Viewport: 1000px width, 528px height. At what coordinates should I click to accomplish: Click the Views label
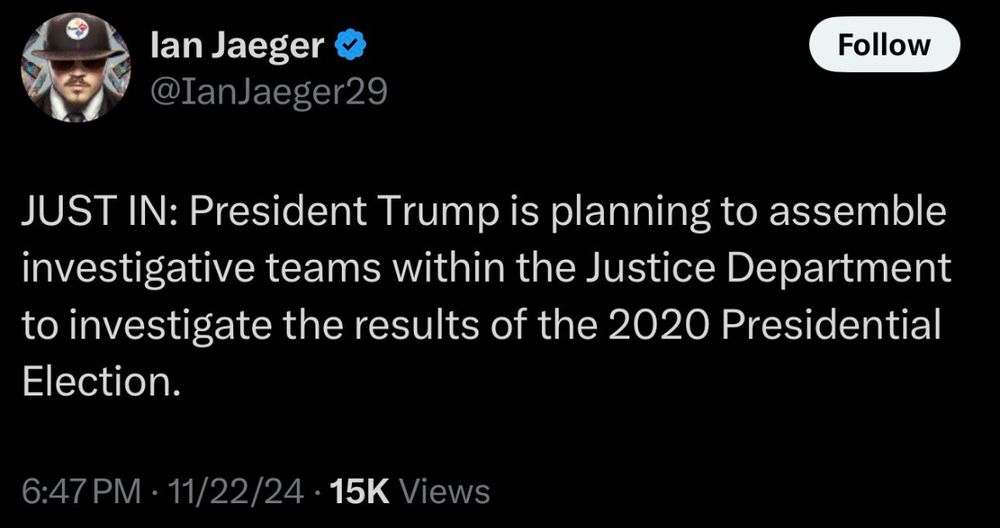tap(445, 492)
